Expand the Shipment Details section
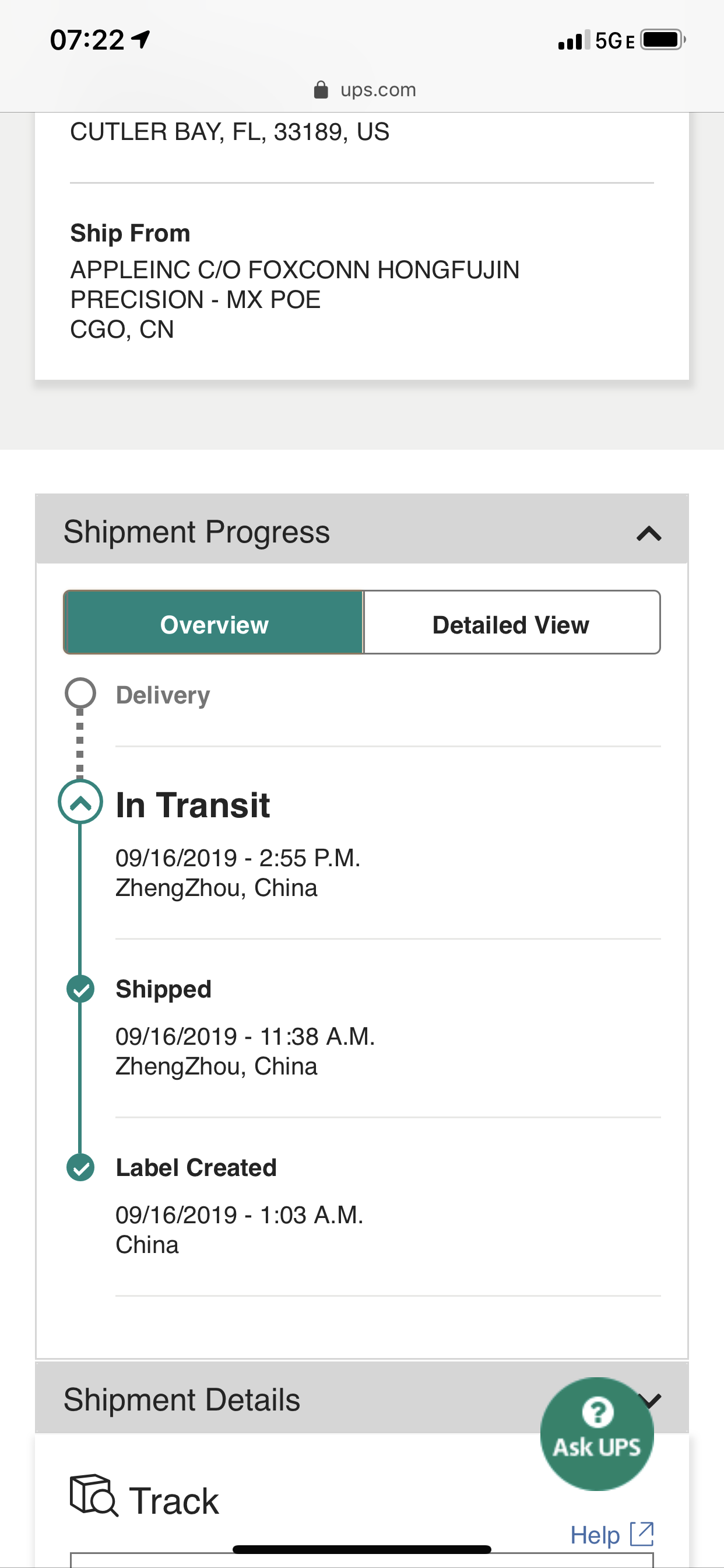This screenshot has height=1568, width=724. click(361, 1398)
